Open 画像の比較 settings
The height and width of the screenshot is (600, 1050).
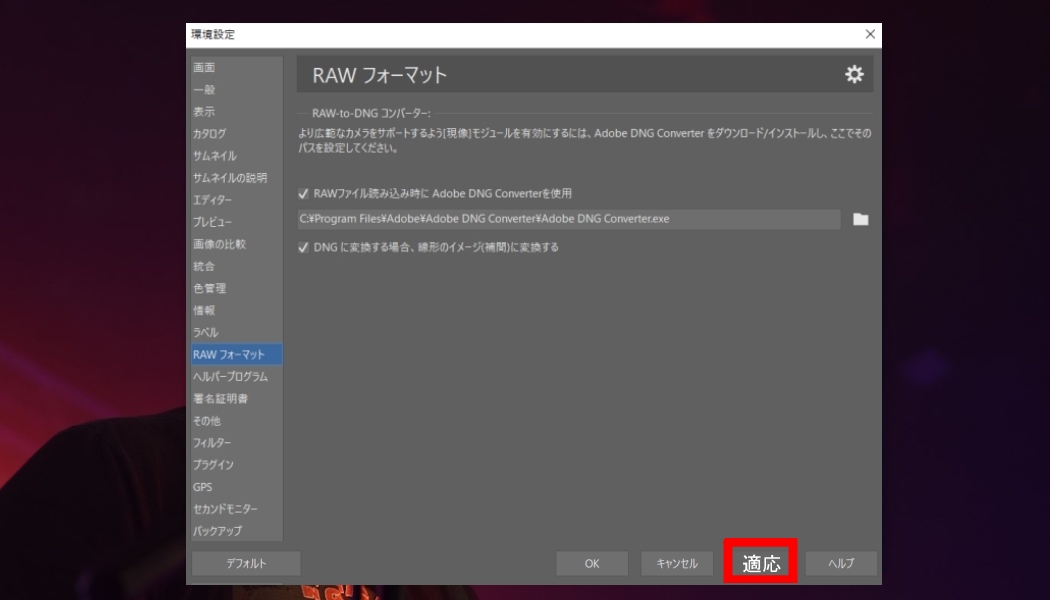(x=236, y=244)
